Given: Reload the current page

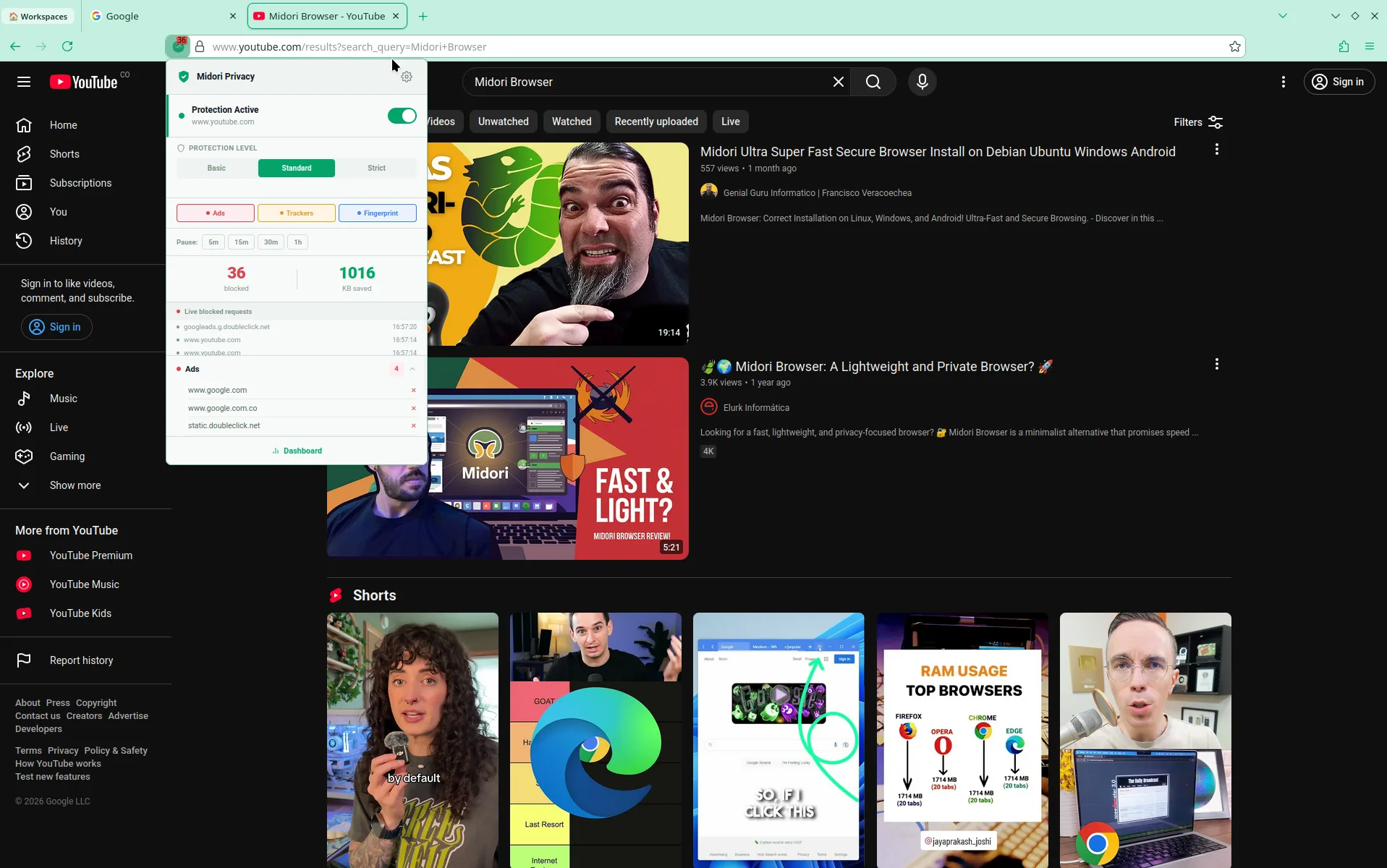Looking at the screenshot, I should point(67,46).
